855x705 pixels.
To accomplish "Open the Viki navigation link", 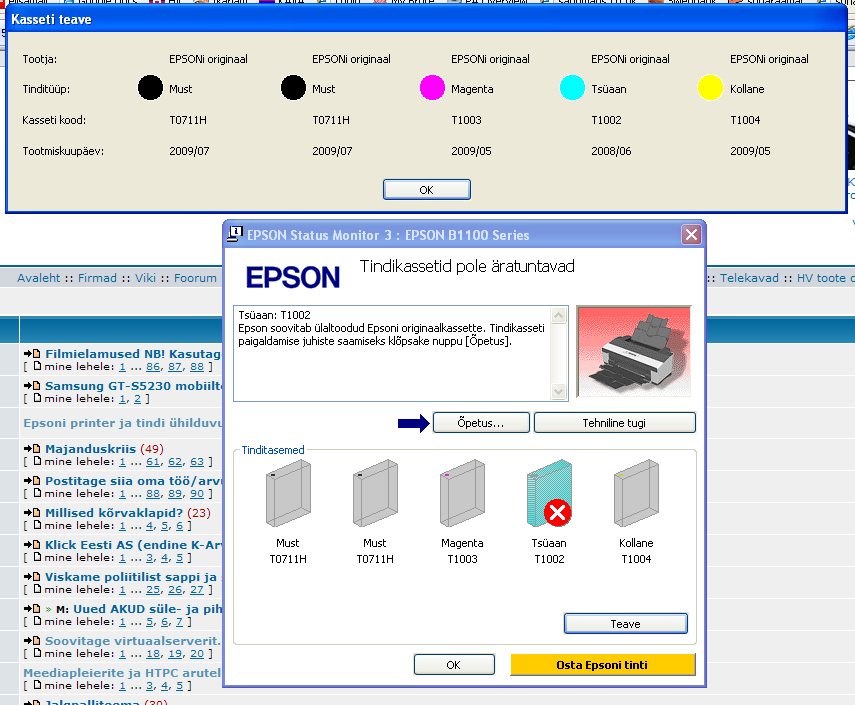I will click(145, 278).
